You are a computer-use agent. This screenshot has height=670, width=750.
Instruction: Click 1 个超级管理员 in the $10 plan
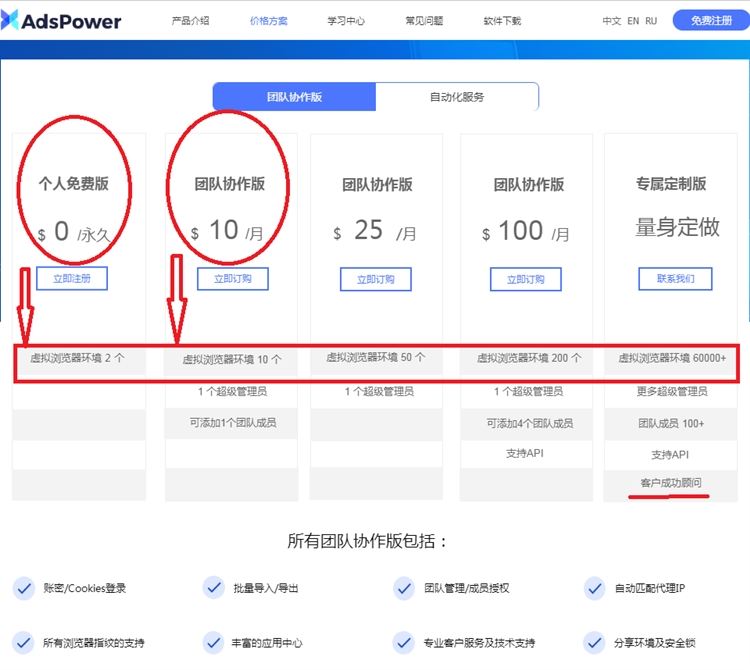click(x=233, y=392)
